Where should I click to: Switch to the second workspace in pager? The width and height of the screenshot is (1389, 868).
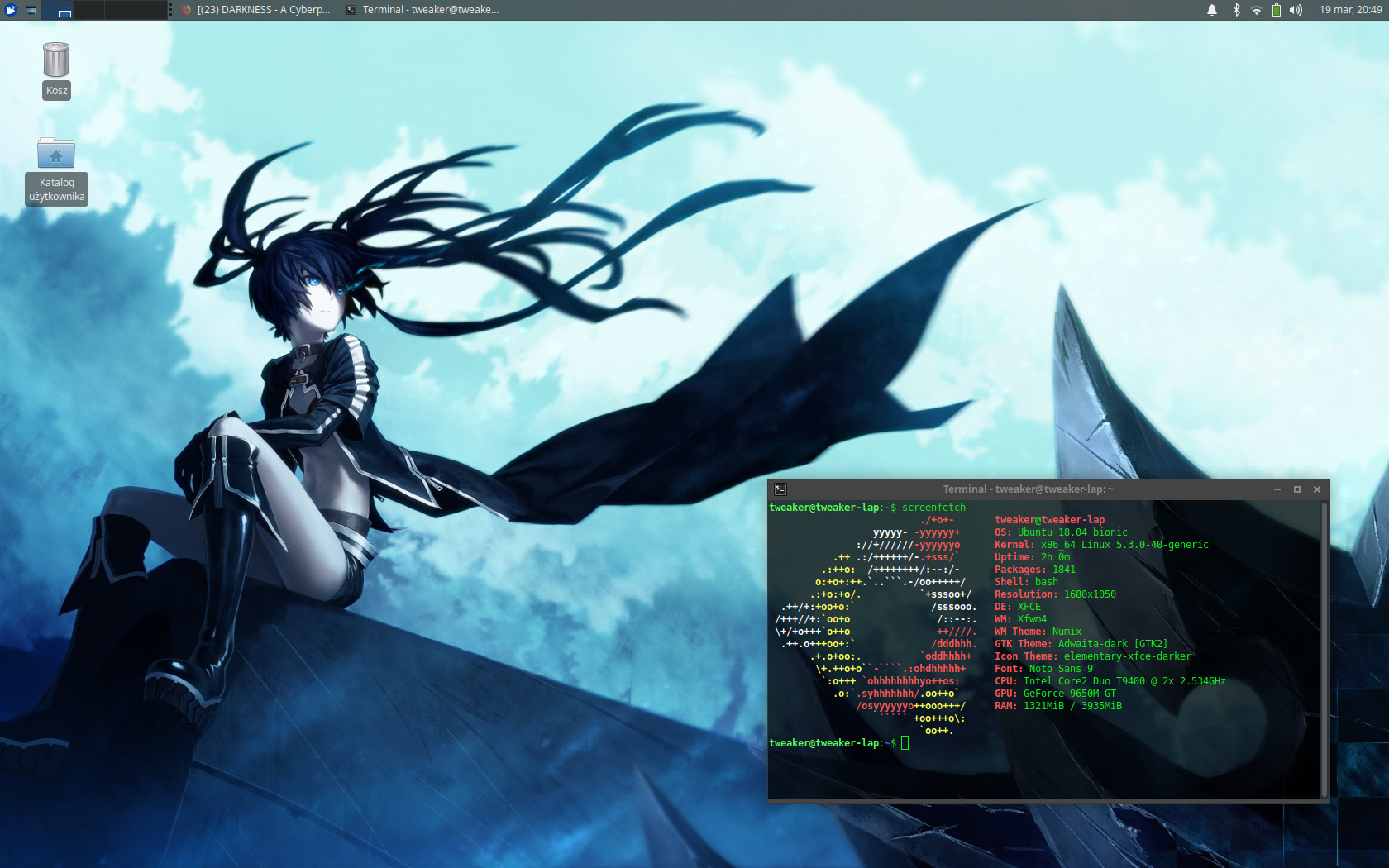click(88, 10)
